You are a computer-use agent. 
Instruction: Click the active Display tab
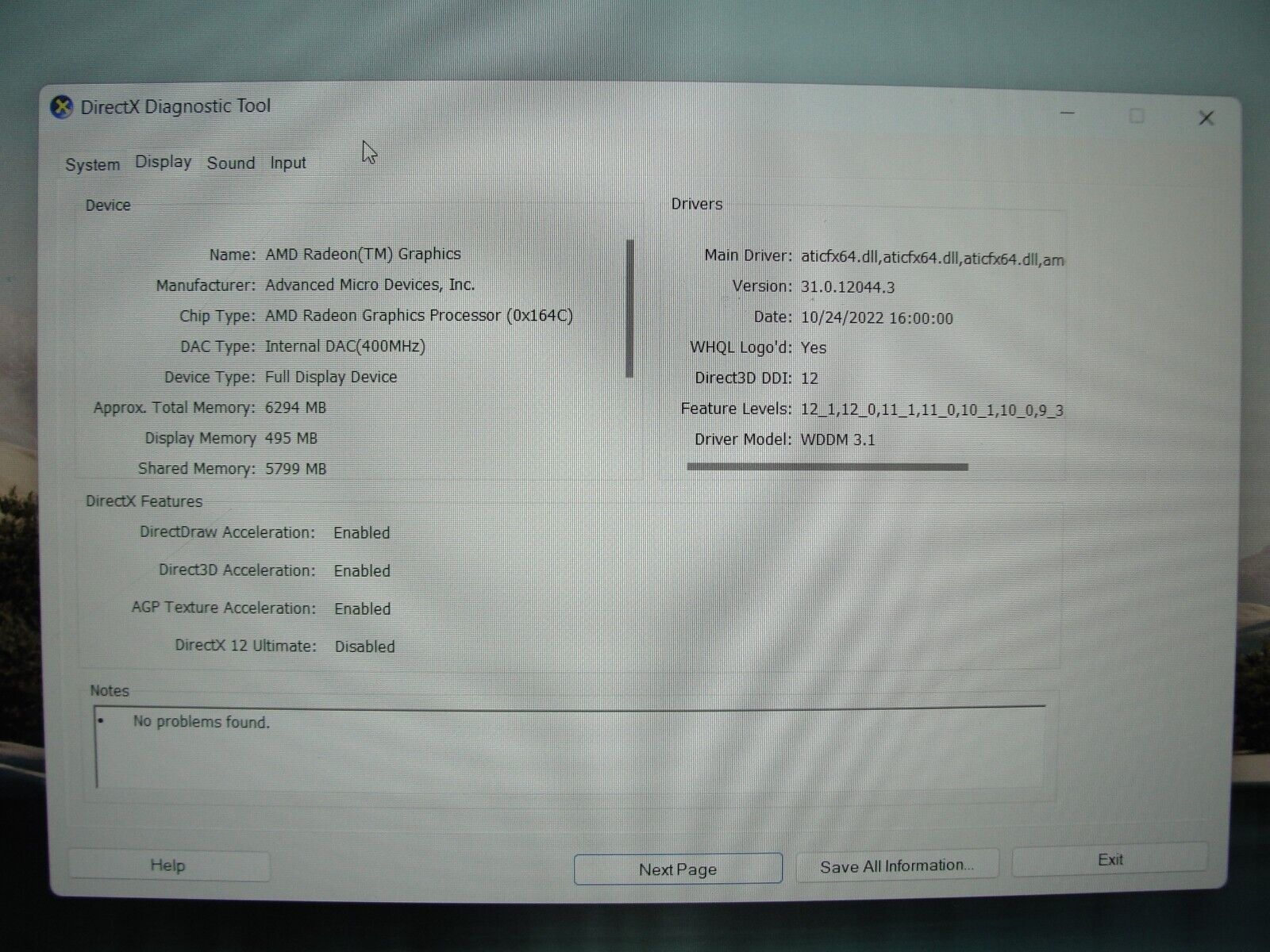(x=163, y=162)
